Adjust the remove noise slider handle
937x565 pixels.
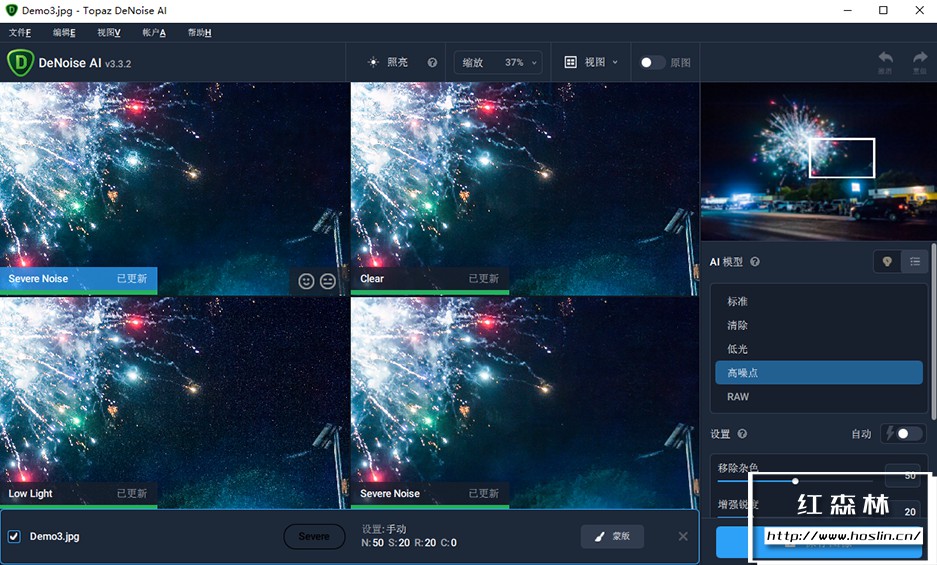[x=795, y=481]
